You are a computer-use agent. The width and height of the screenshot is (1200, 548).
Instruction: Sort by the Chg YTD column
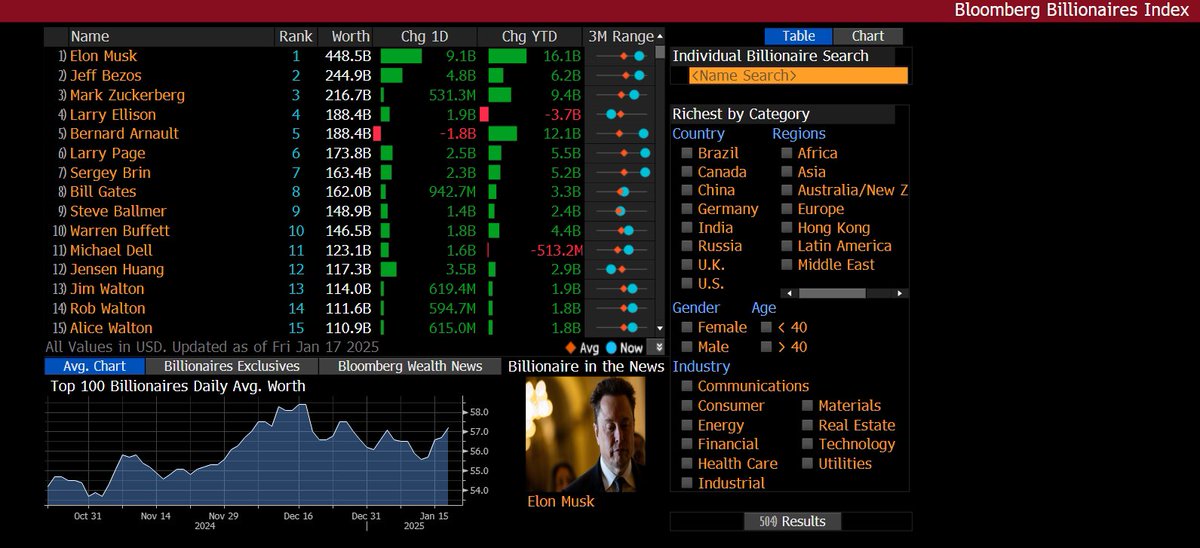(530, 36)
